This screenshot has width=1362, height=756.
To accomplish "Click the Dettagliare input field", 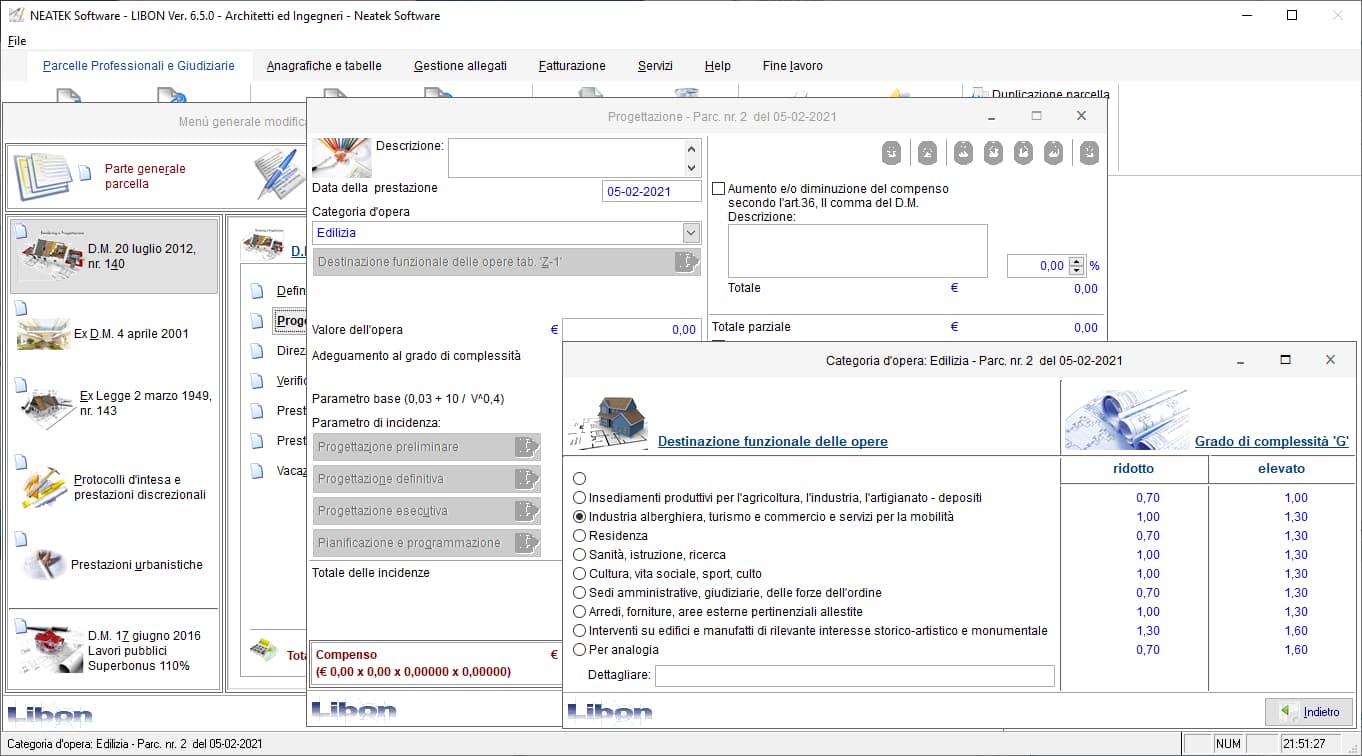I will pyautogui.click(x=855, y=676).
